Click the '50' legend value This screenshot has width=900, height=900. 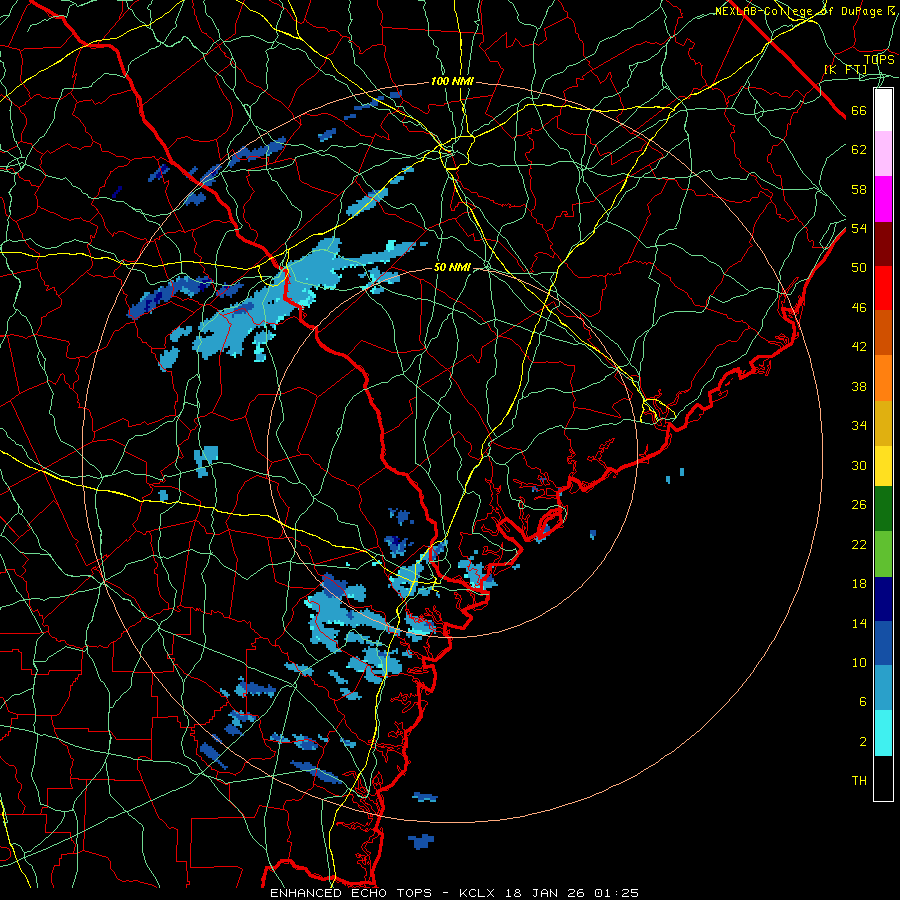click(x=859, y=267)
